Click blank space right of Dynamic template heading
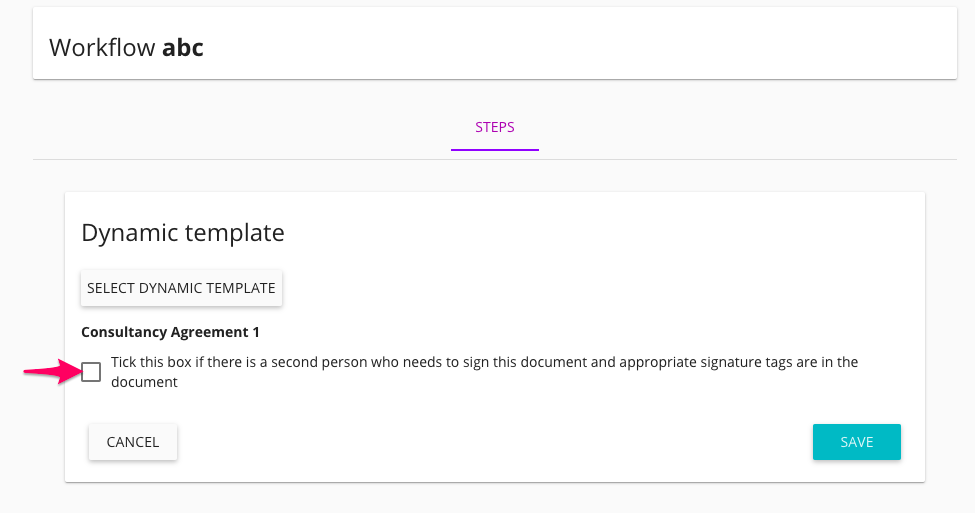Viewport: 975px width, 513px height. (x=600, y=233)
